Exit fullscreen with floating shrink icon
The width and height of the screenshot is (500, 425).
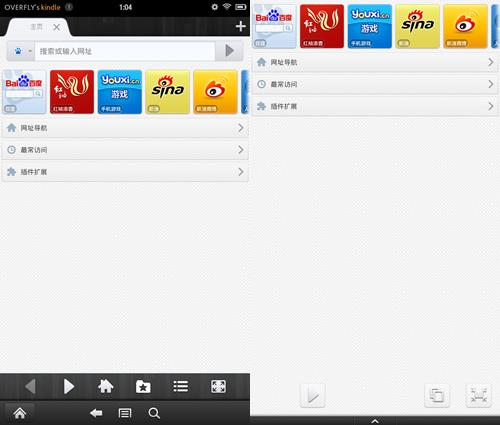point(478,396)
